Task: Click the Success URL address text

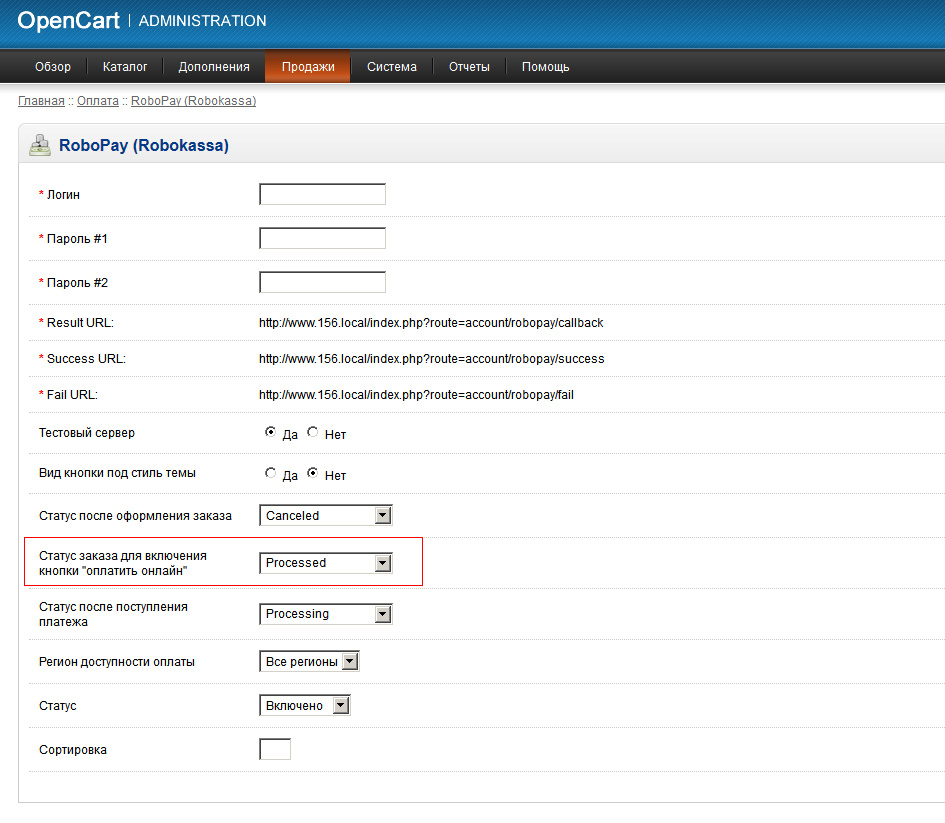Action: click(432, 359)
